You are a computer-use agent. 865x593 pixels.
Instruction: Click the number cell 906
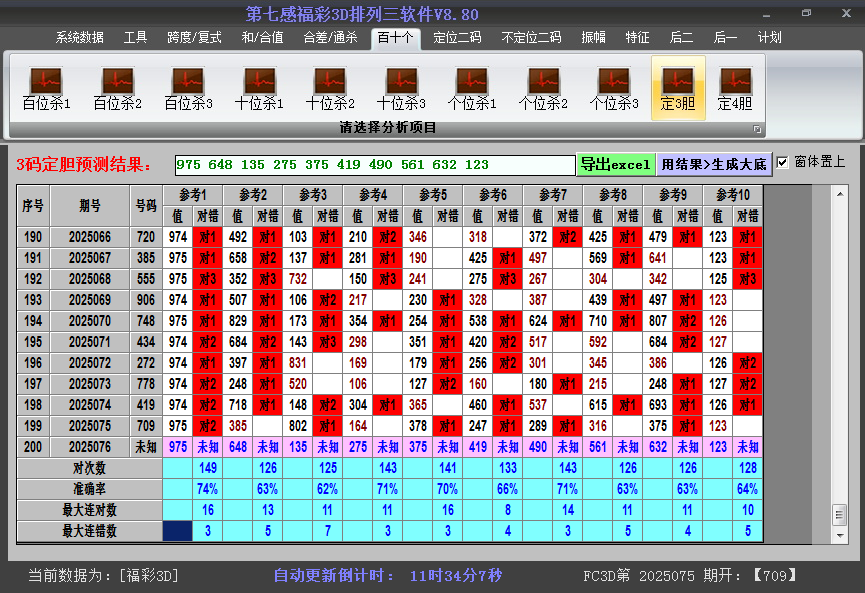pos(146,300)
